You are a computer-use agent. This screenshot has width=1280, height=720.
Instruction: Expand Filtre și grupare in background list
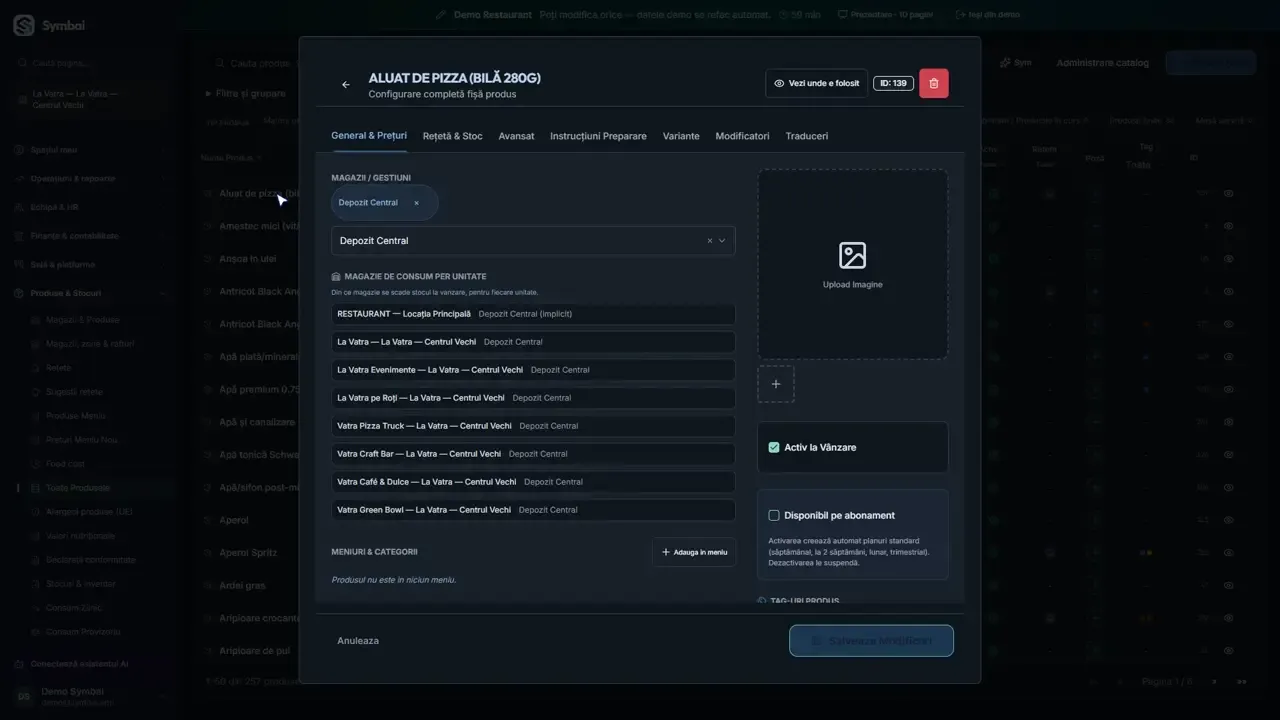pos(246,94)
